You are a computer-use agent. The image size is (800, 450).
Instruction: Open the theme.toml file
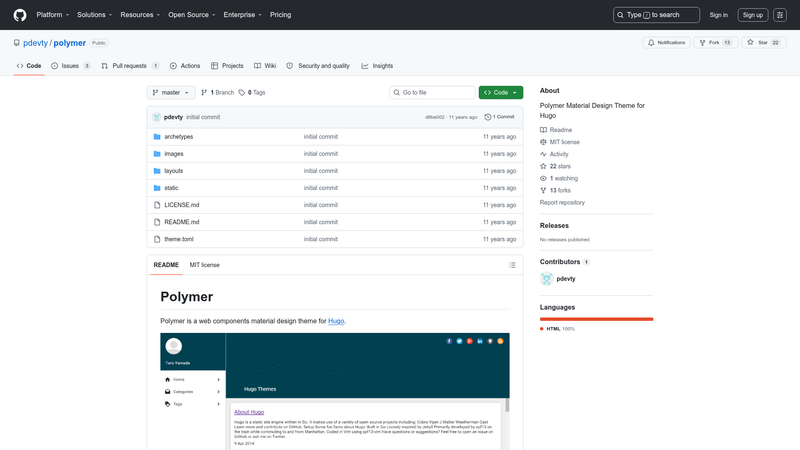pyautogui.click(x=179, y=239)
